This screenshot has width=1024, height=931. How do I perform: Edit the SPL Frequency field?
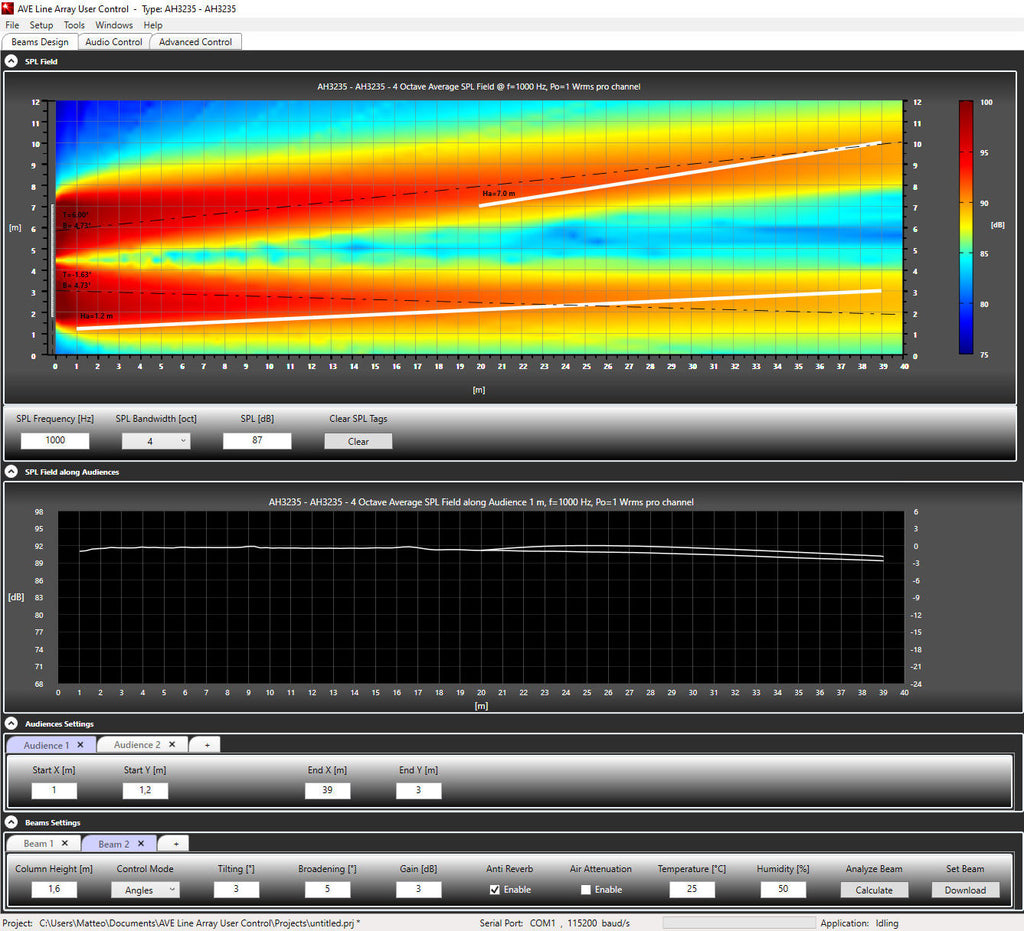[x=55, y=441]
